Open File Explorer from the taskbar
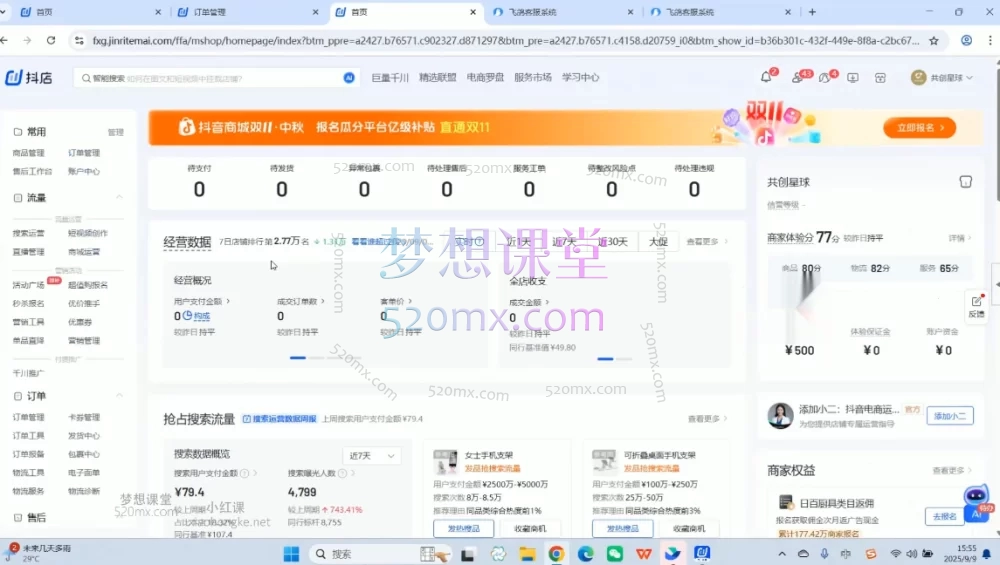The height and width of the screenshot is (565, 1000). [527, 554]
